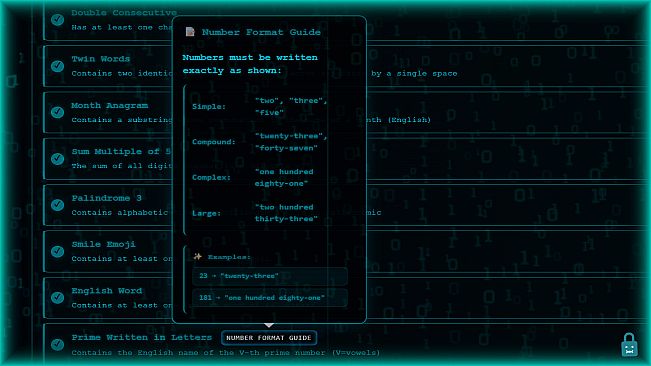This screenshot has width=651, height=366.
Task: Toggle the Smile Emoji rule checkmark
Action: [58, 251]
